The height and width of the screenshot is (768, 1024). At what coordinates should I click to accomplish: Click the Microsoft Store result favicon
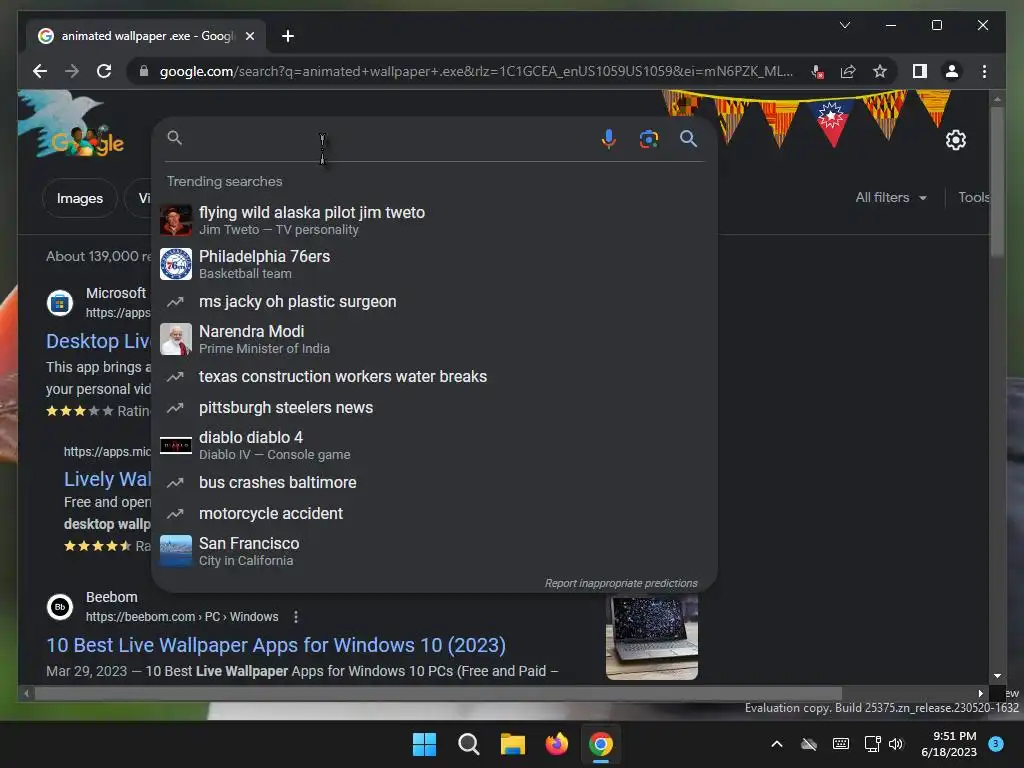pos(60,303)
